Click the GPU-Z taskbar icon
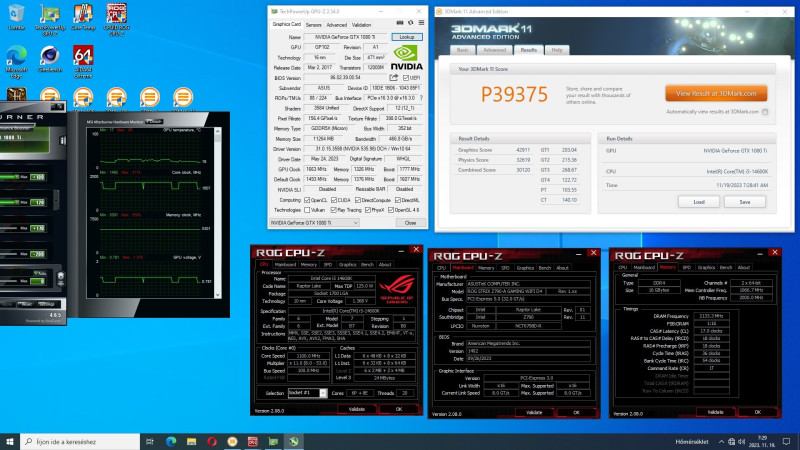The height and width of the screenshot is (450, 800). point(273,441)
